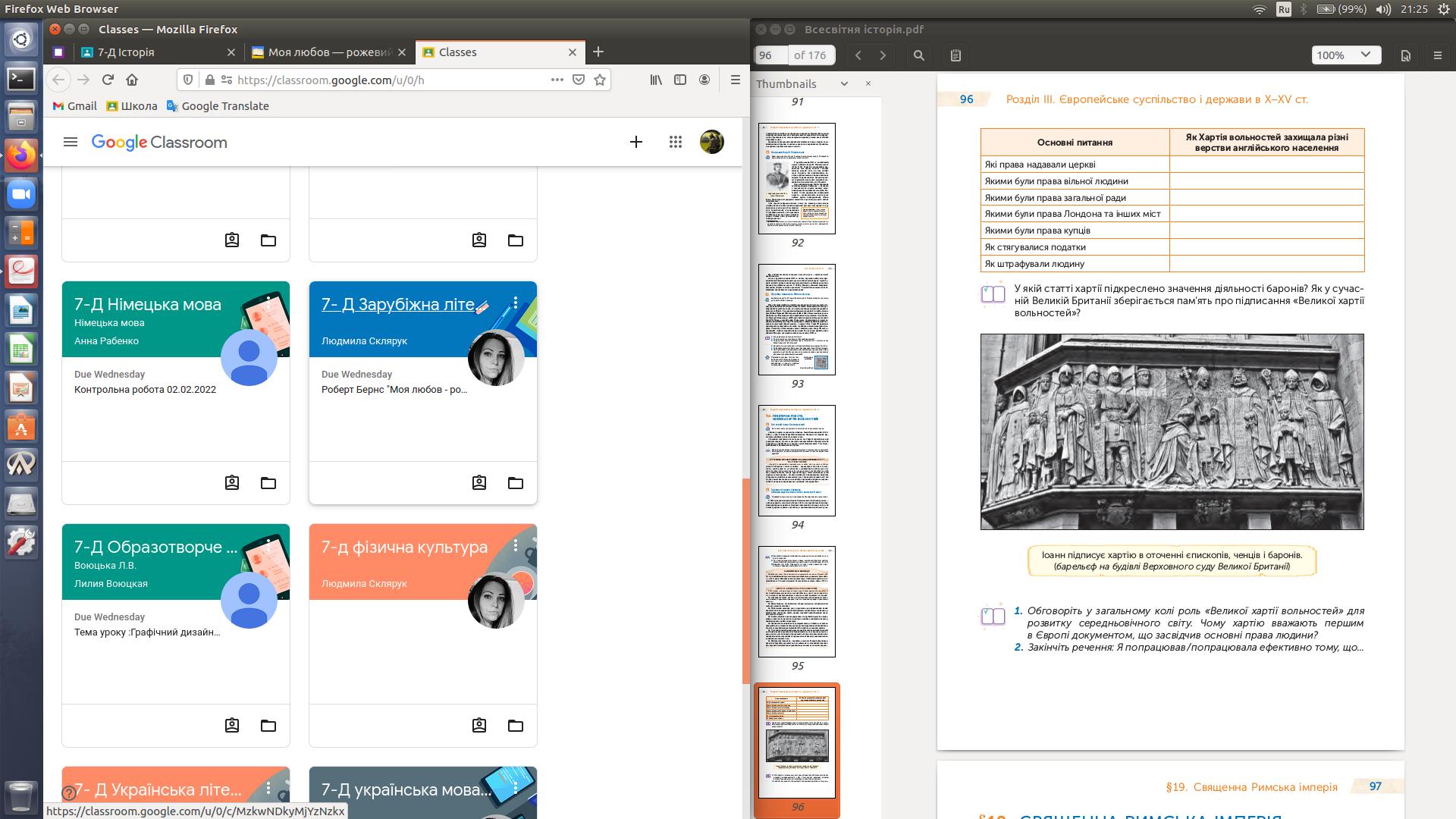This screenshot has width=1456, height=819.
Task: Click the plus icon to join class
Action: coord(636,142)
